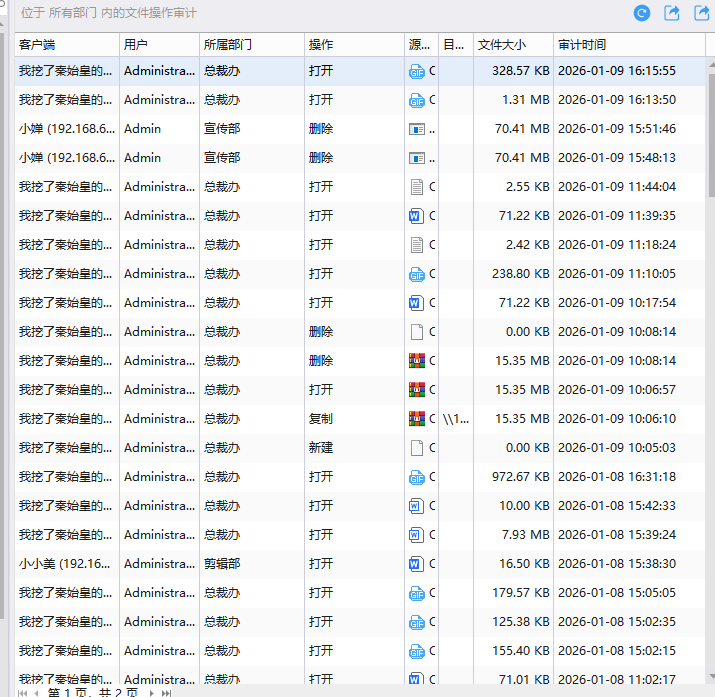Go to the next page of results
This screenshot has width=715, height=697.
tap(152, 692)
